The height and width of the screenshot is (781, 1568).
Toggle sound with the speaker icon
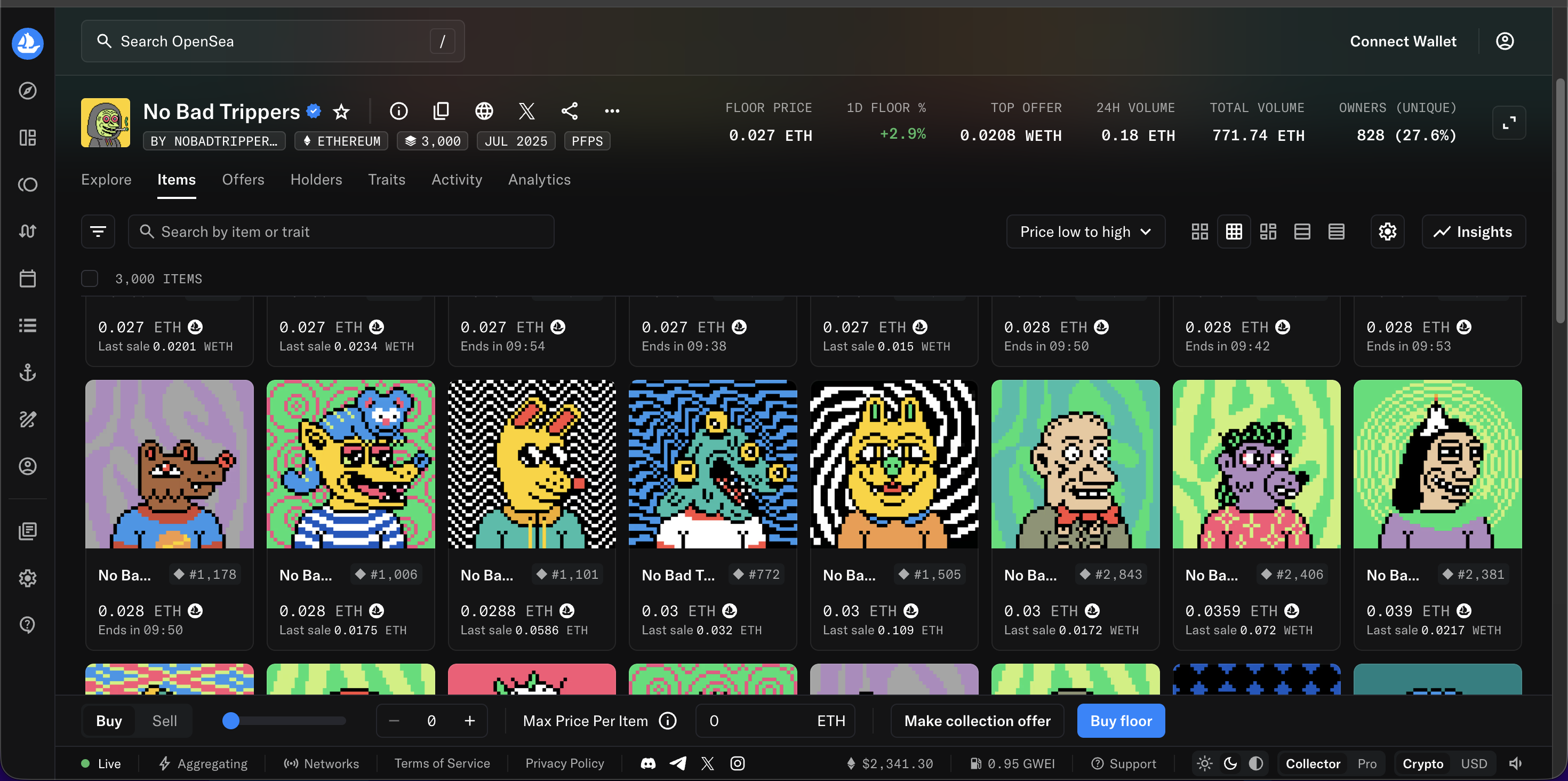click(1515, 763)
